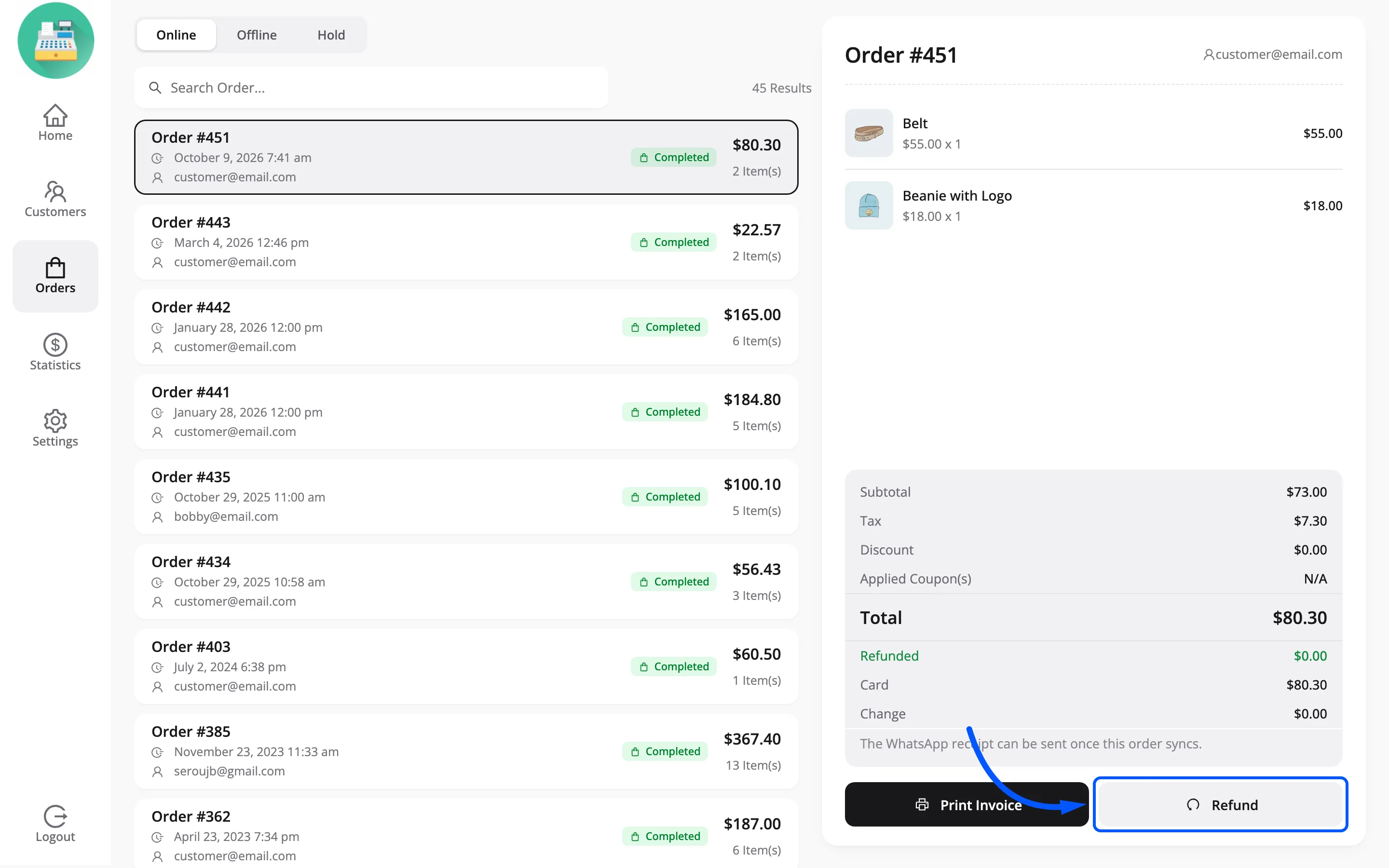
Task: Switch to the Offline tab
Action: [x=257, y=35]
